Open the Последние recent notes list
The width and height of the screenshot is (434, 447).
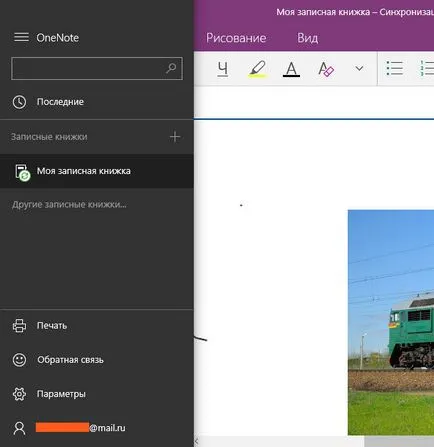(97, 102)
